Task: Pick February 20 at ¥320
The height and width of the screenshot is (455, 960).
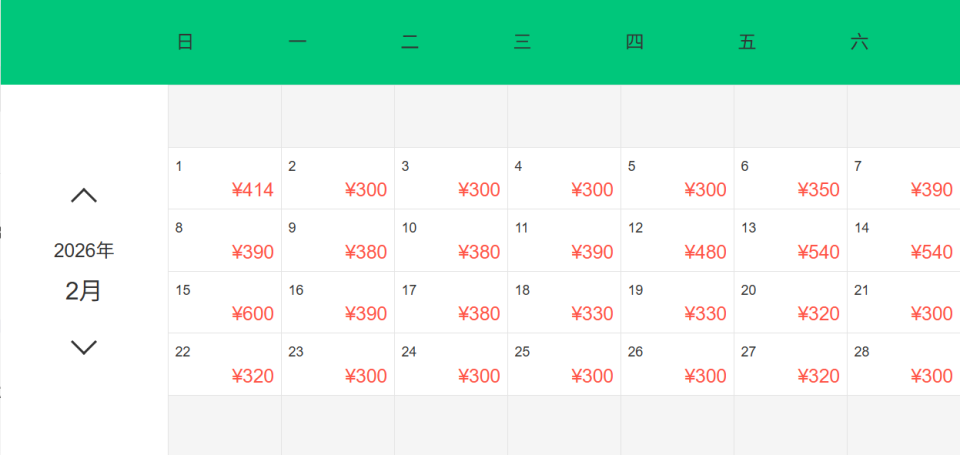Action: coord(790,303)
